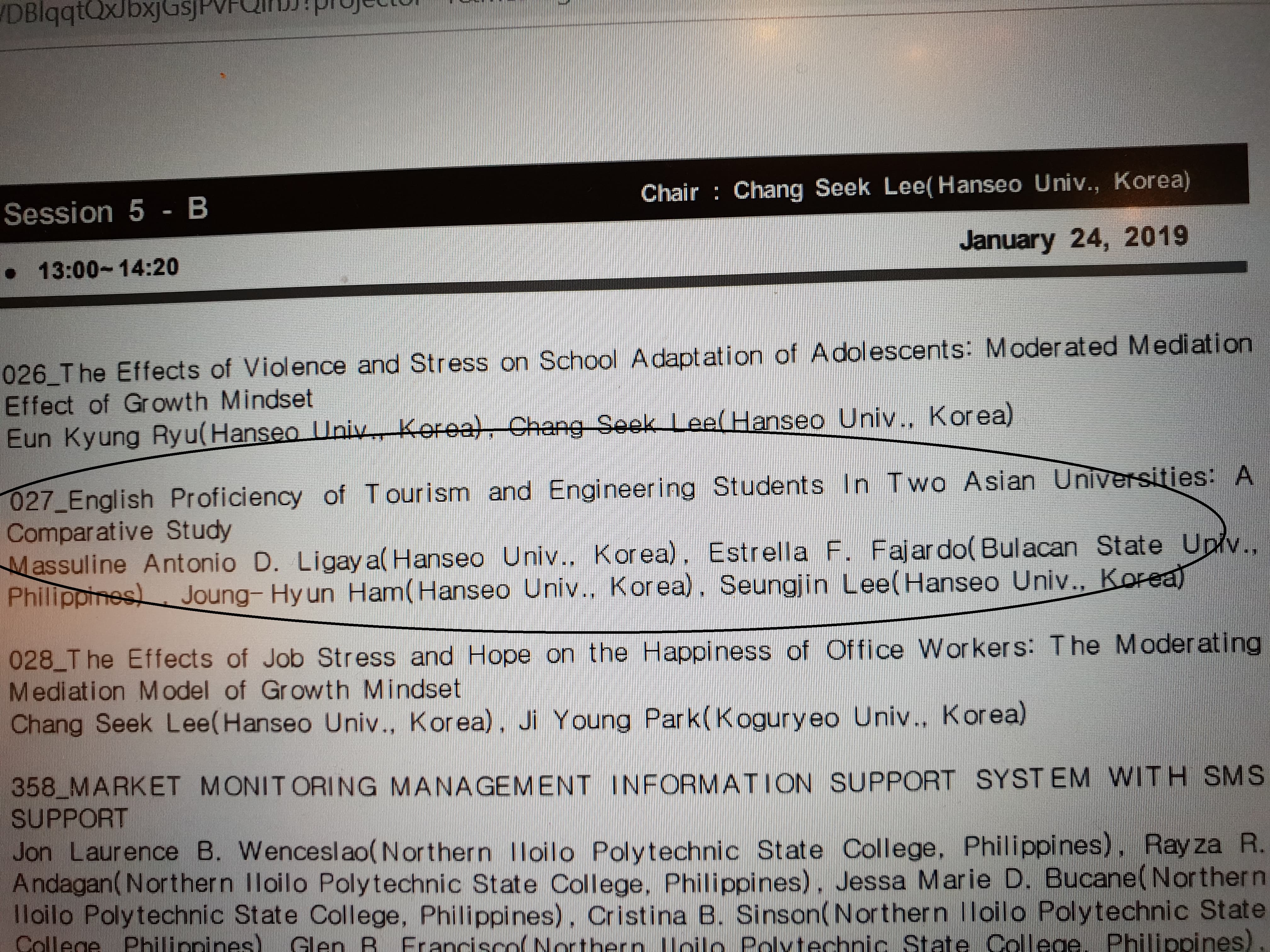Click author "Eun Kyung Ryu" under paper 026
Image resolution: width=1270 pixels, height=952 pixels.
tap(103, 438)
